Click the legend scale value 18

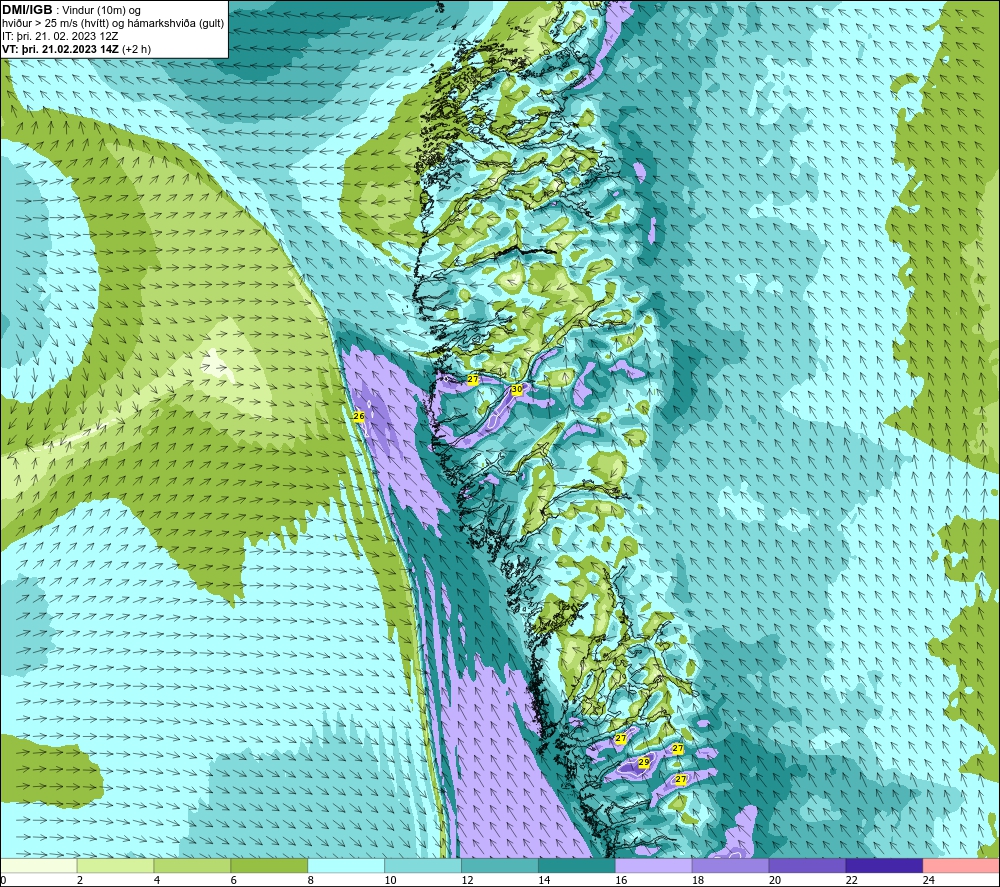[698, 880]
